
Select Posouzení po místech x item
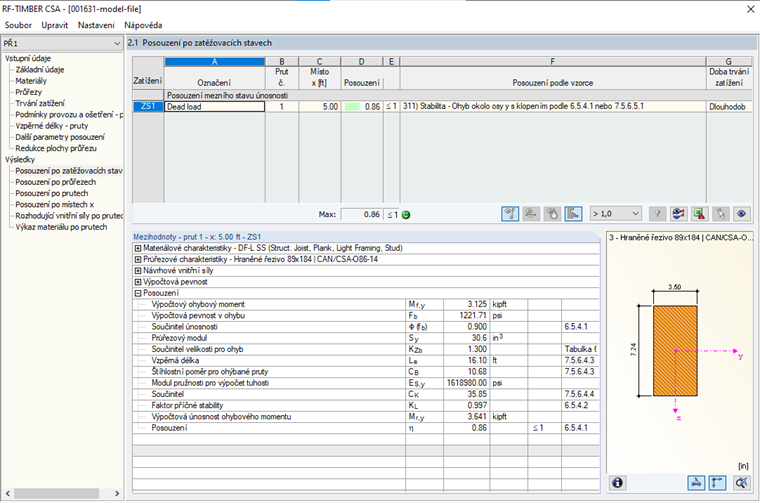coord(55,204)
